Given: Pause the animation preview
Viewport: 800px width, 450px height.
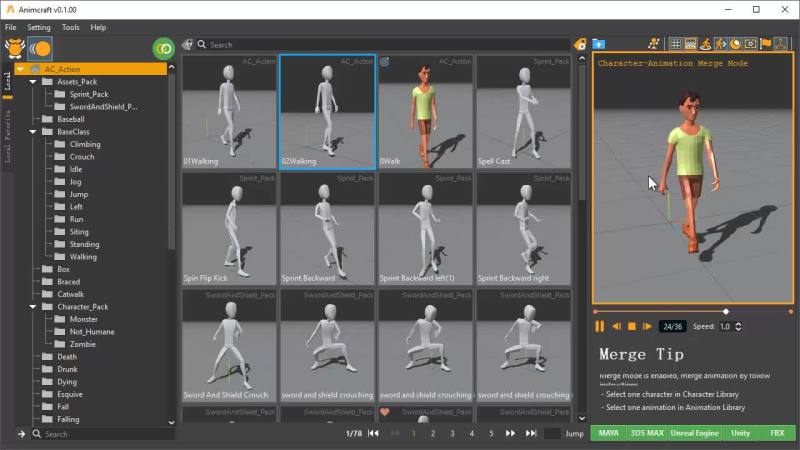Looking at the screenshot, I should pyautogui.click(x=599, y=327).
